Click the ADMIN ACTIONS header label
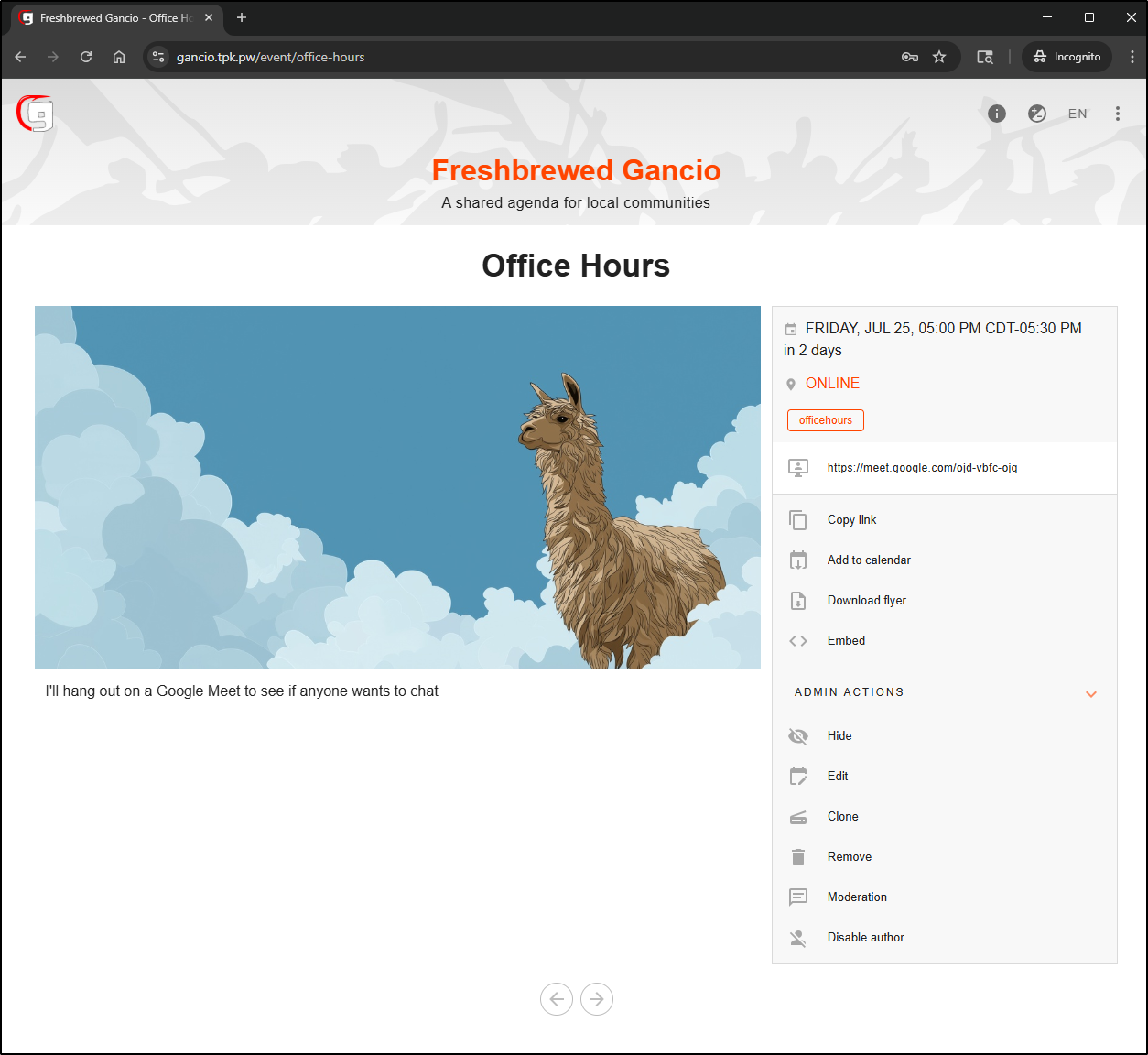This screenshot has height=1055, width=1148. pos(849,692)
